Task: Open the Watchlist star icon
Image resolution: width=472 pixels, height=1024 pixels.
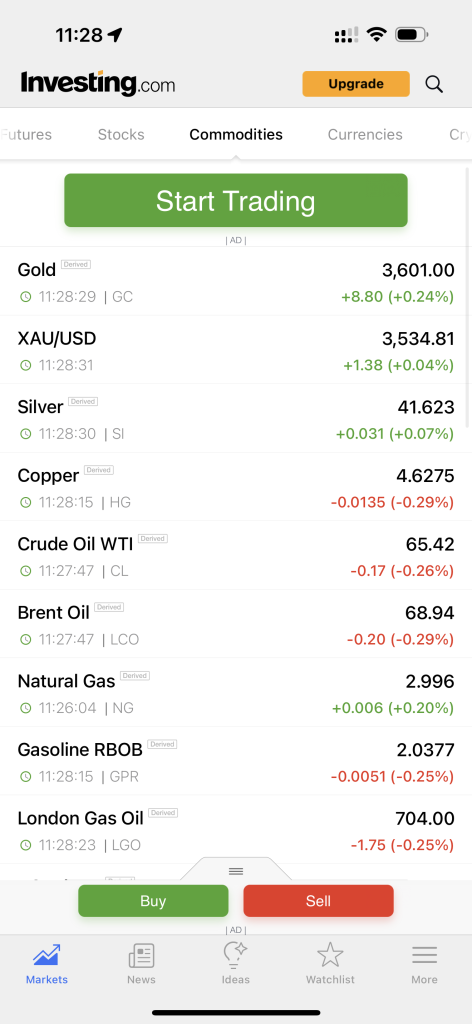Action: tap(330, 955)
